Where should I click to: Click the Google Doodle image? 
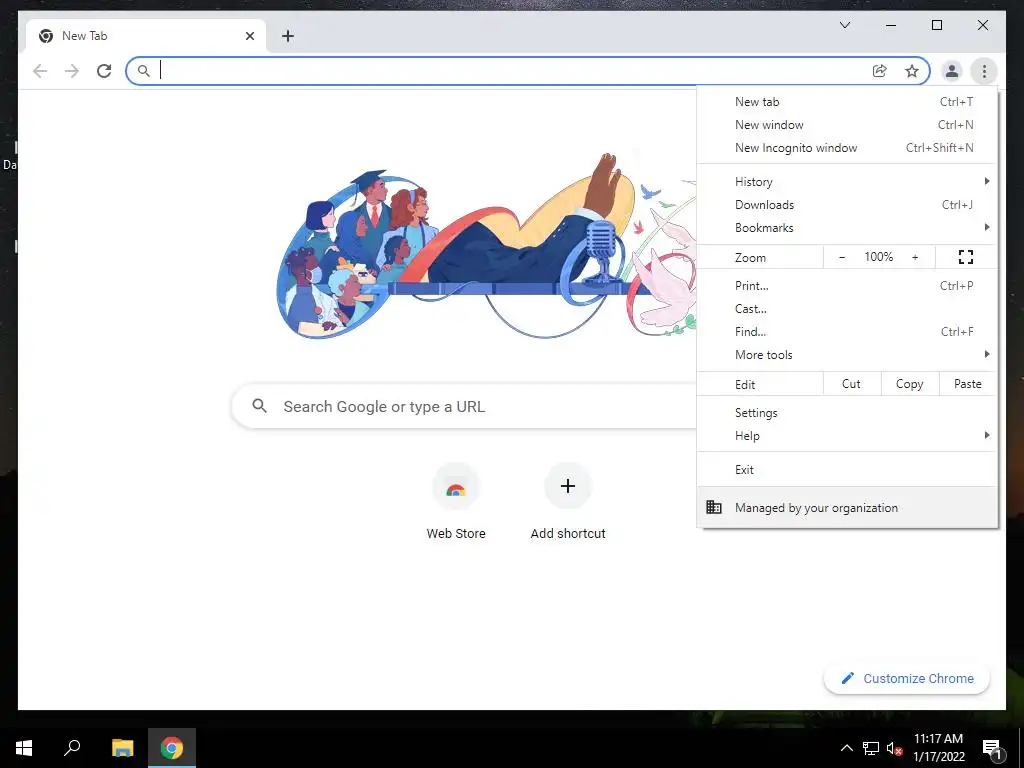click(487, 247)
